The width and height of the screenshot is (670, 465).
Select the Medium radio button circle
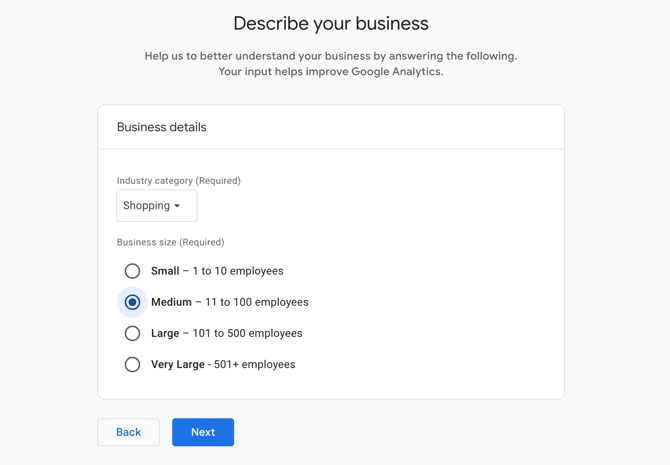pos(132,302)
